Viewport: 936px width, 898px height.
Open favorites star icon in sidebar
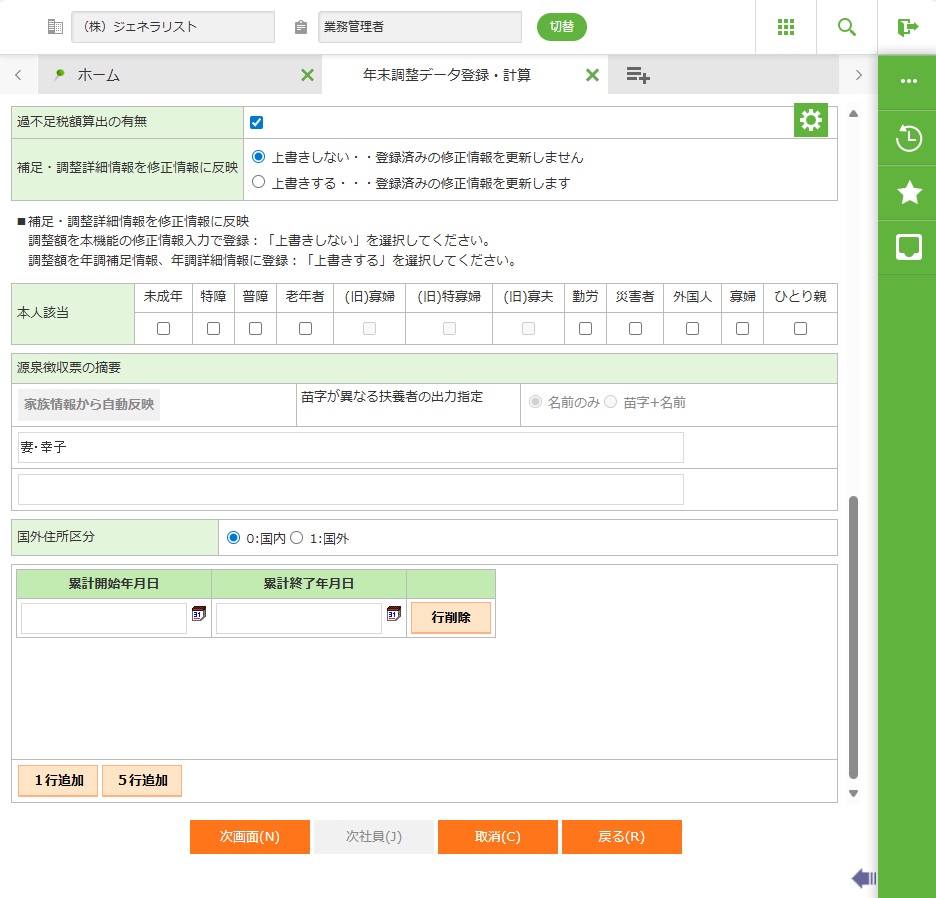908,193
